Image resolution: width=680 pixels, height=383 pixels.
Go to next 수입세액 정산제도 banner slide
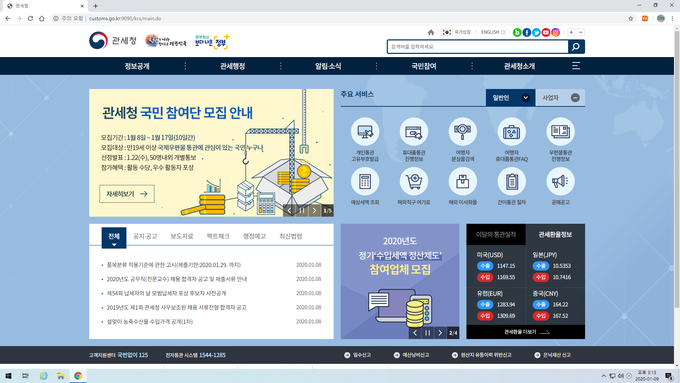click(440, 333)
